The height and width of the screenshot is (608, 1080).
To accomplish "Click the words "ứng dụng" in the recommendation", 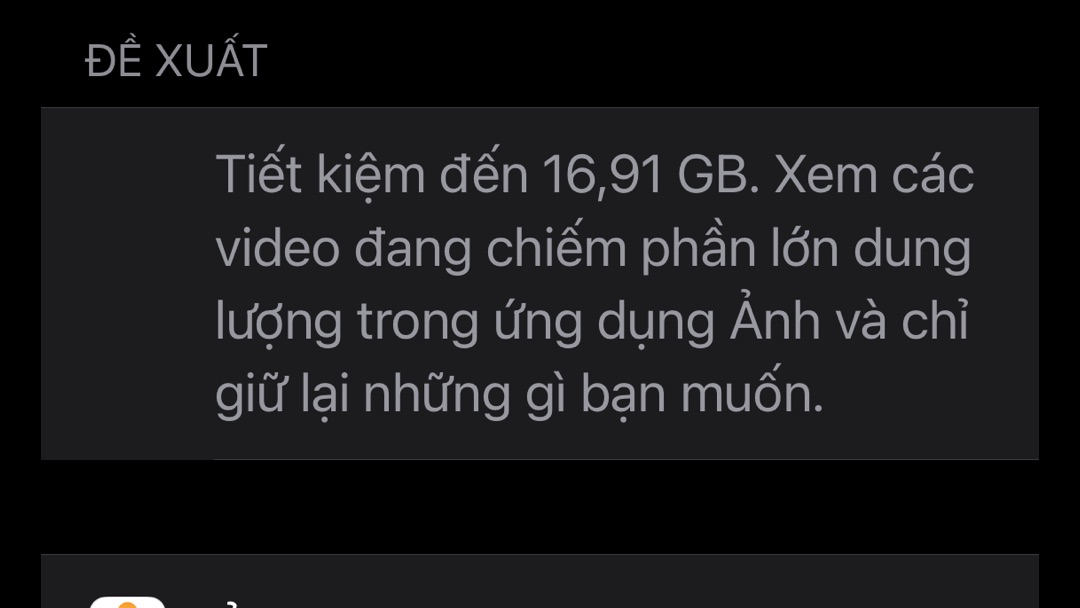I will point(604,322).
